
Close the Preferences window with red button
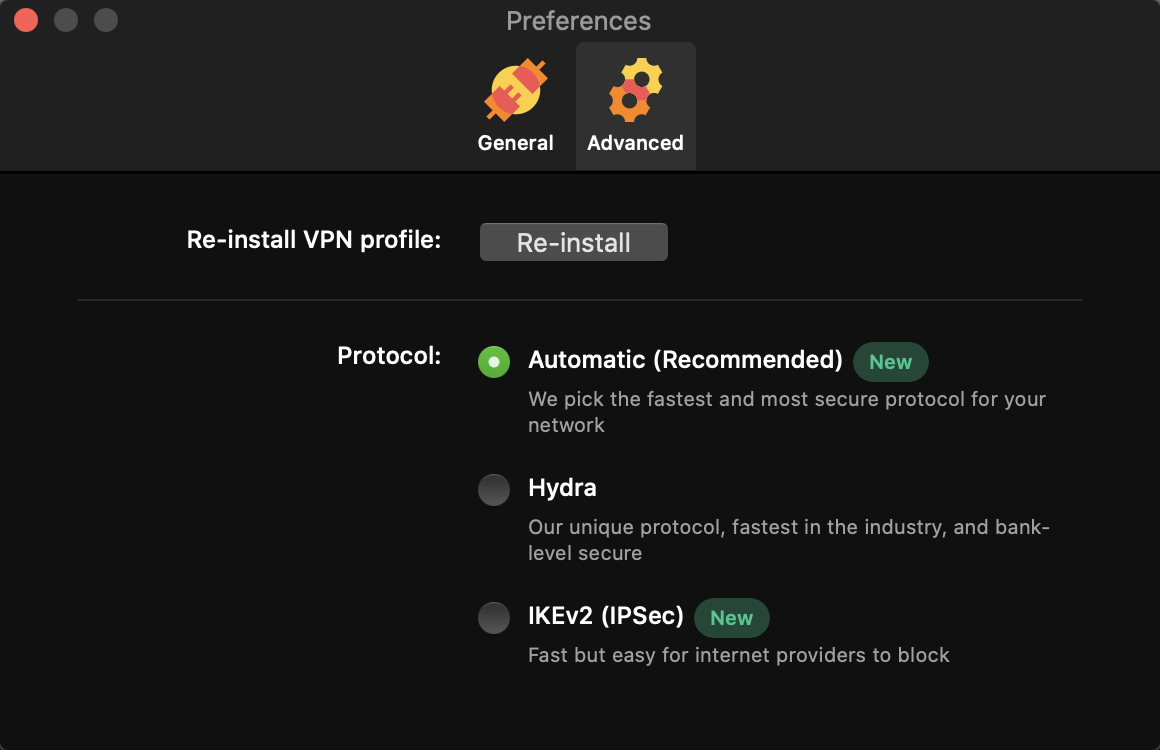click(26, 20)
